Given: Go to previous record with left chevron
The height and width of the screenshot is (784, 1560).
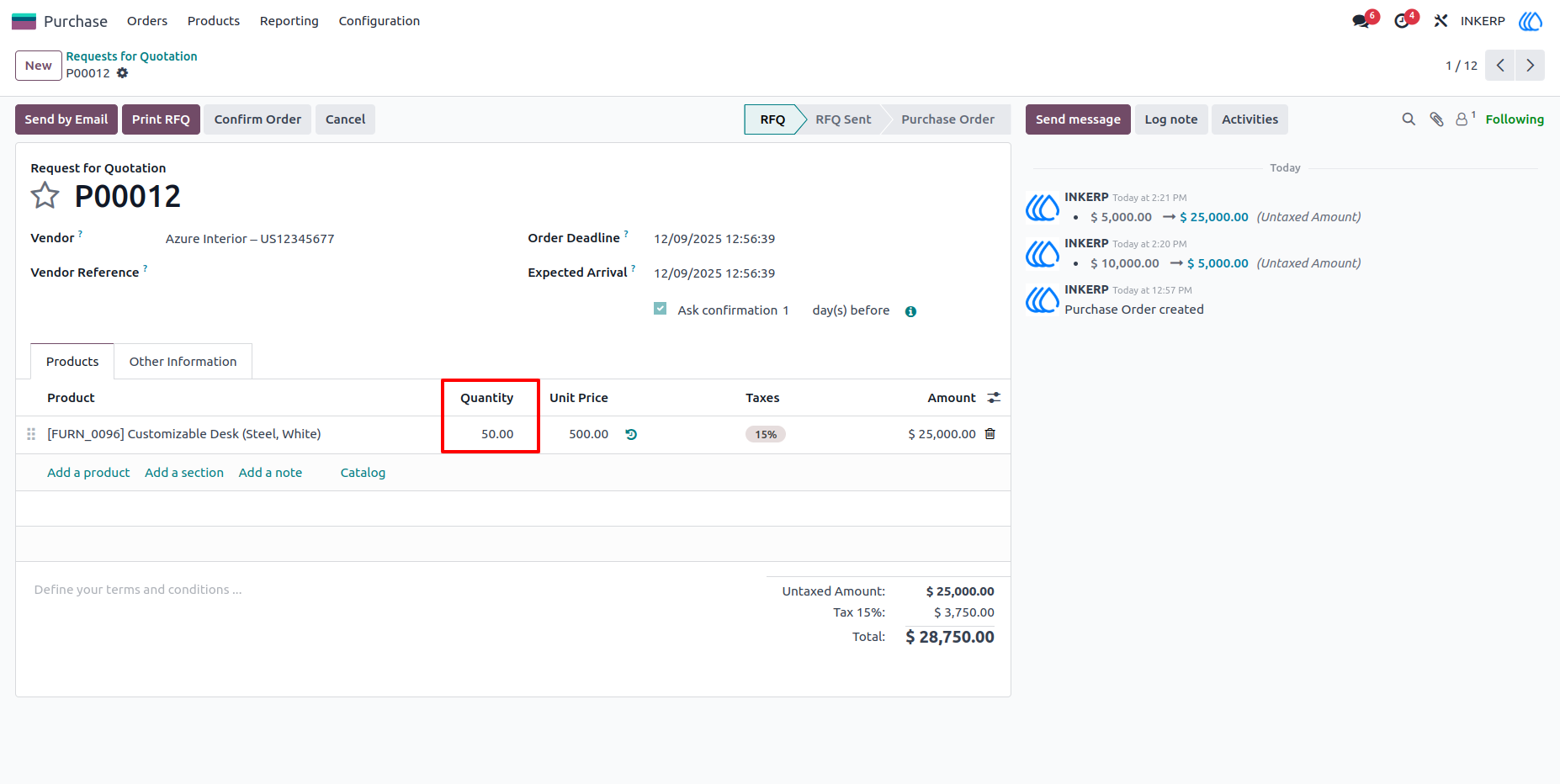Looking at the screenshot, I should click(x=1500, y=66).
